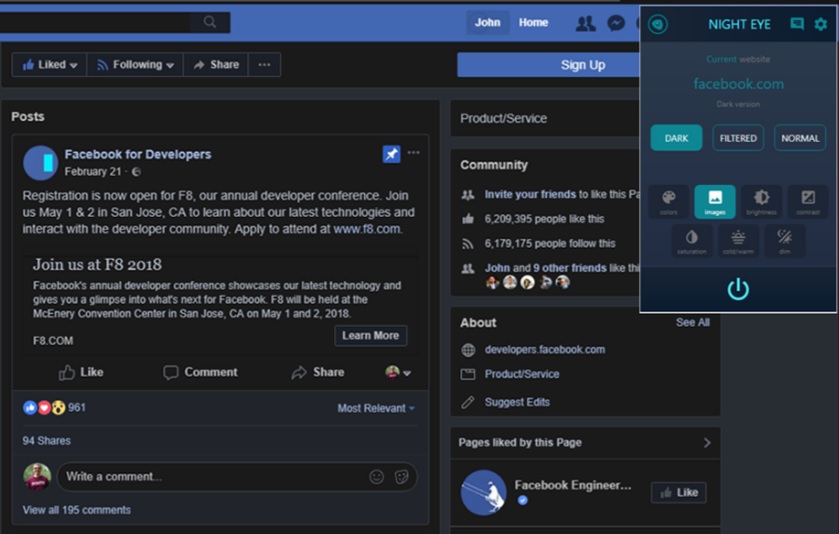Screen dimensions: 839x534
Task: Click the Learn More button
Action: 371,335
